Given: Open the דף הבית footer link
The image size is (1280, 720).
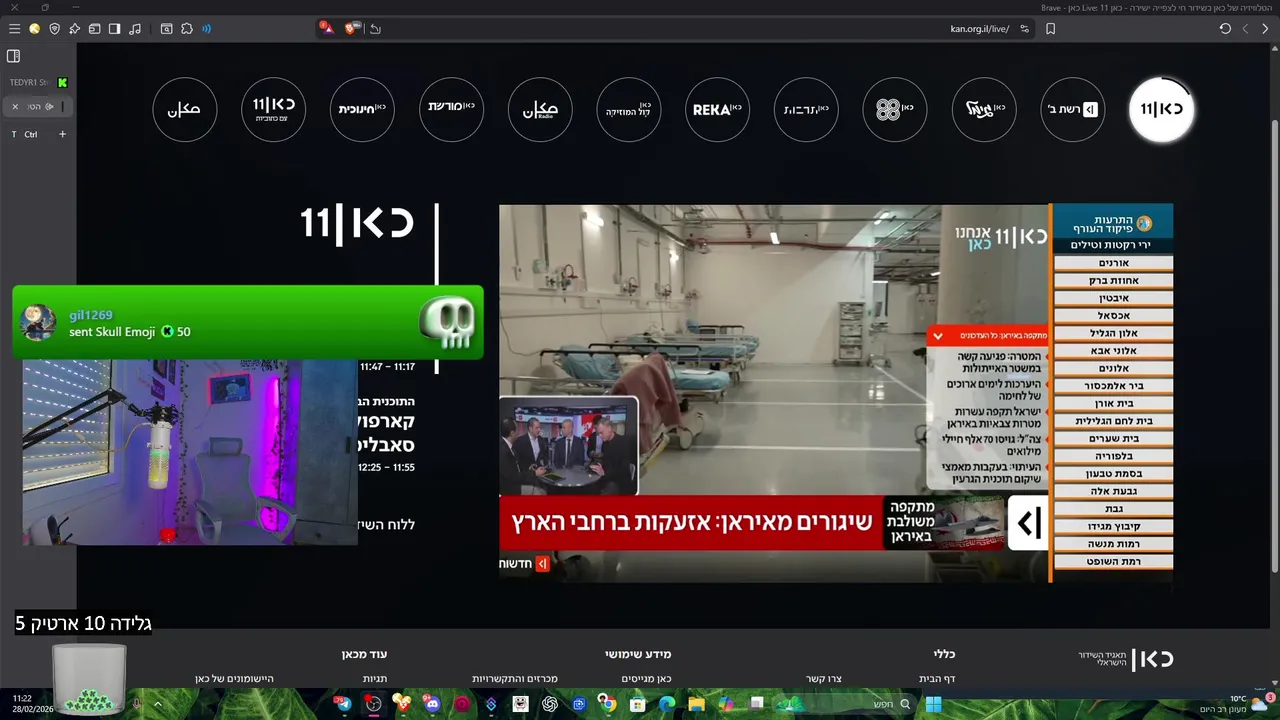Looking at the screenshot, I should click(937, 679).
